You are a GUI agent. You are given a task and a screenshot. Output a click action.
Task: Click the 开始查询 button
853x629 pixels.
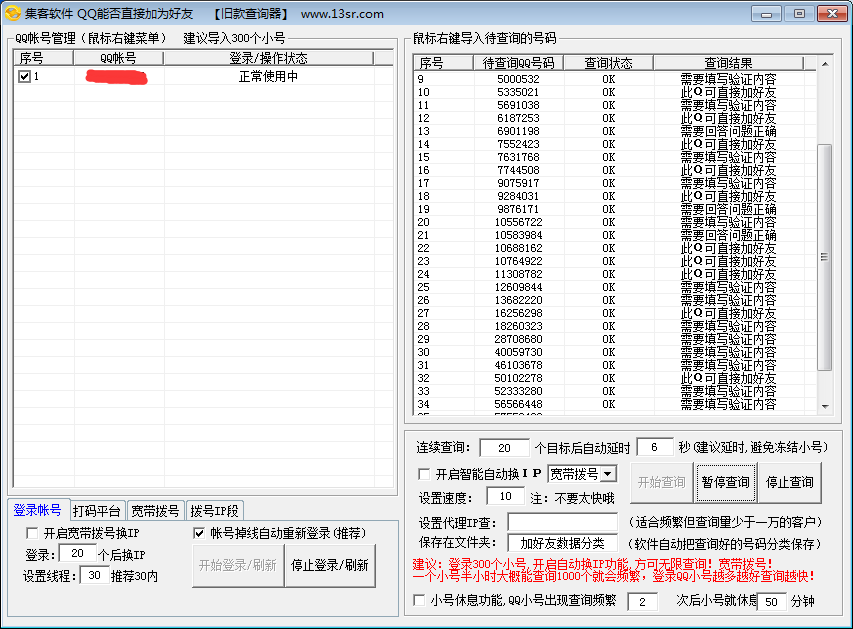(x=662, y=482)
